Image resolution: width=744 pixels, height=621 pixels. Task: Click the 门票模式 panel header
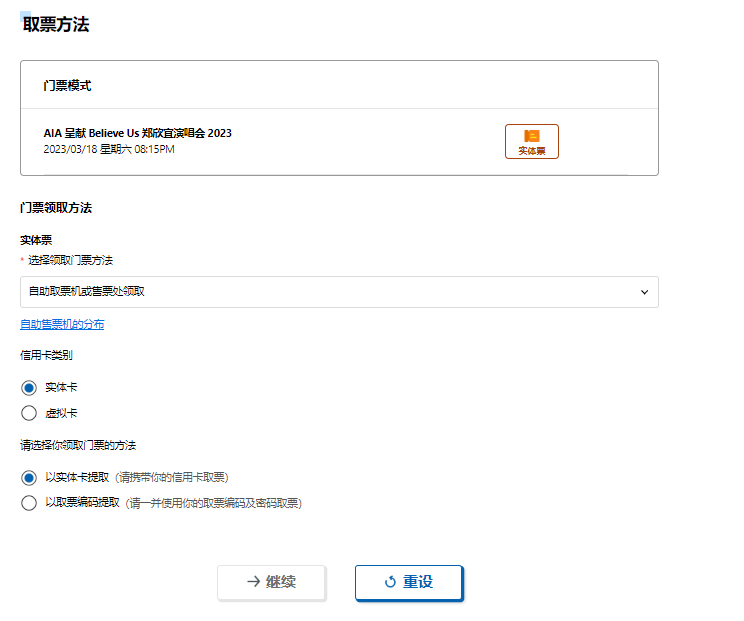(67, 86)
